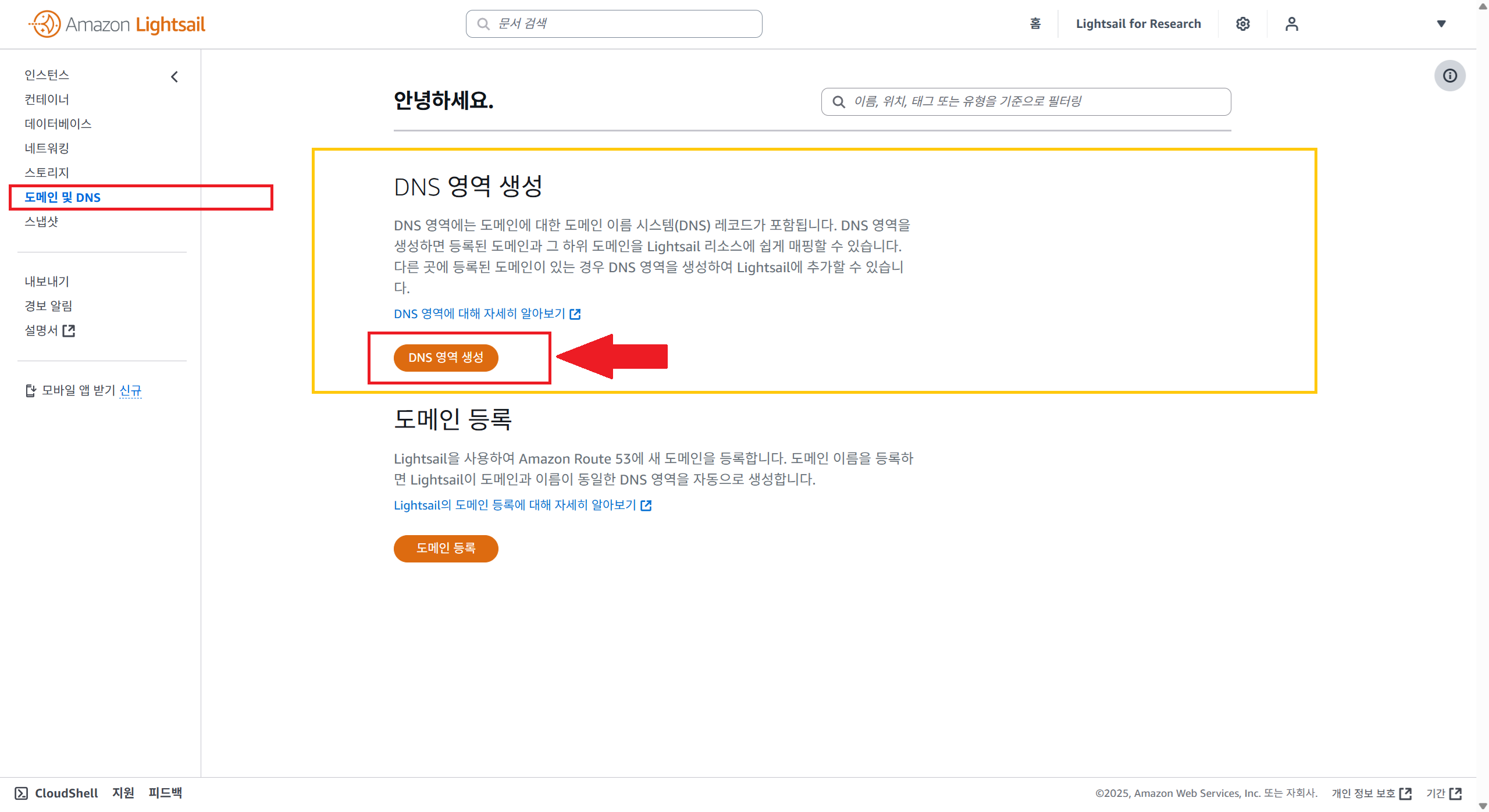Collapse the left sidebar with the chevron
This screenshot has height=812, width=1489.
coord(174,77)
